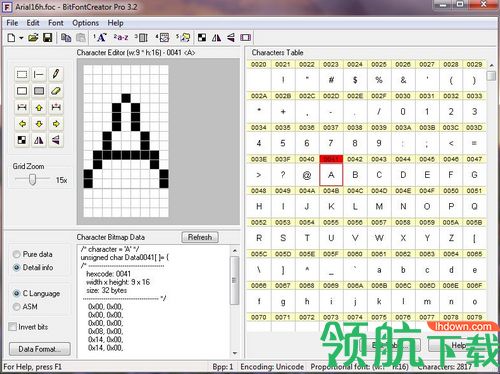
Task: Click the shift right arrow tool
Action: point(56,124)
